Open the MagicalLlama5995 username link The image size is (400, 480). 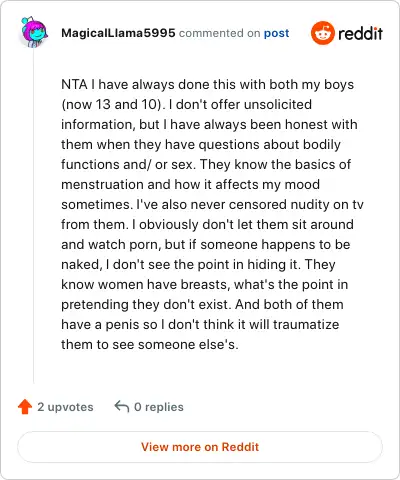tap(118, 33)
